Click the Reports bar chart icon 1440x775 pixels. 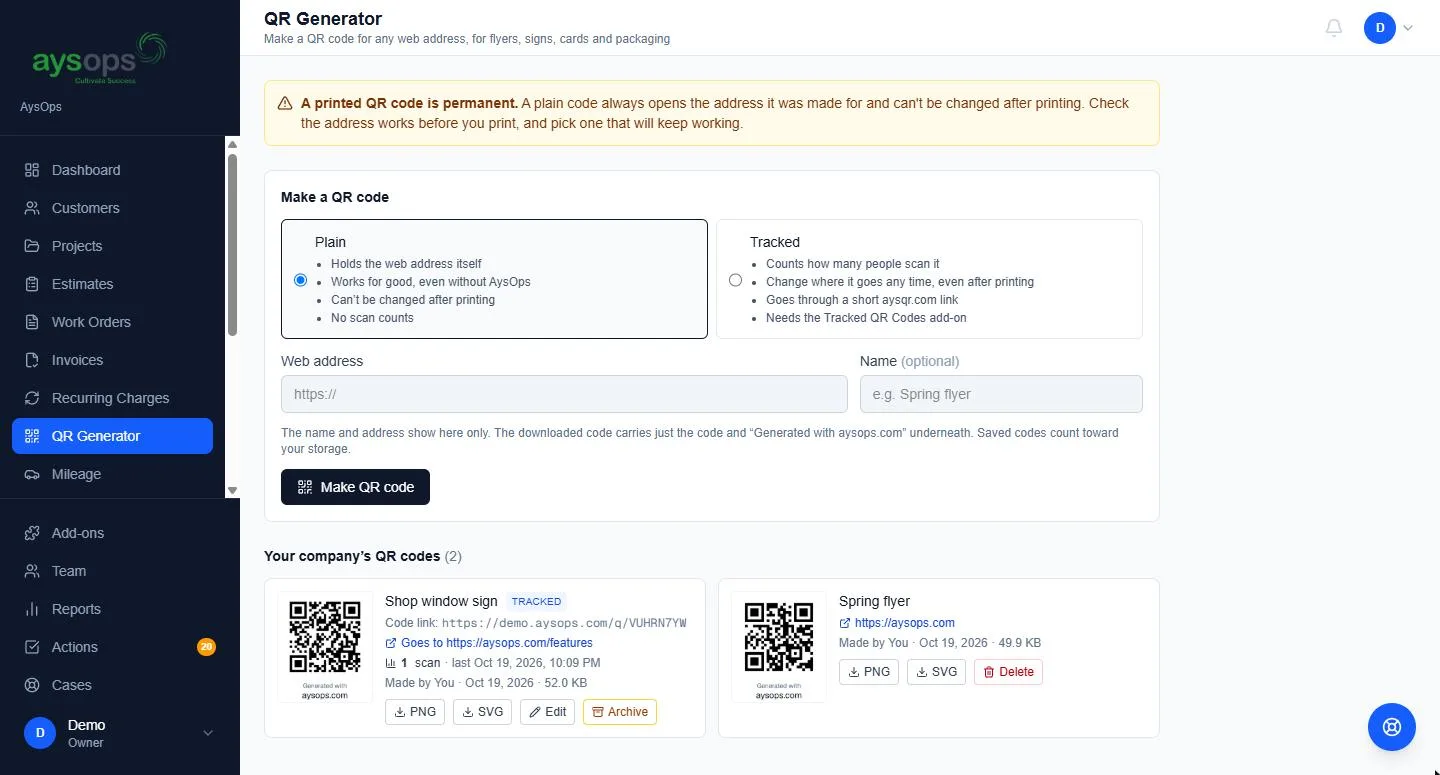pyautogui.click(x=32, y=609)
